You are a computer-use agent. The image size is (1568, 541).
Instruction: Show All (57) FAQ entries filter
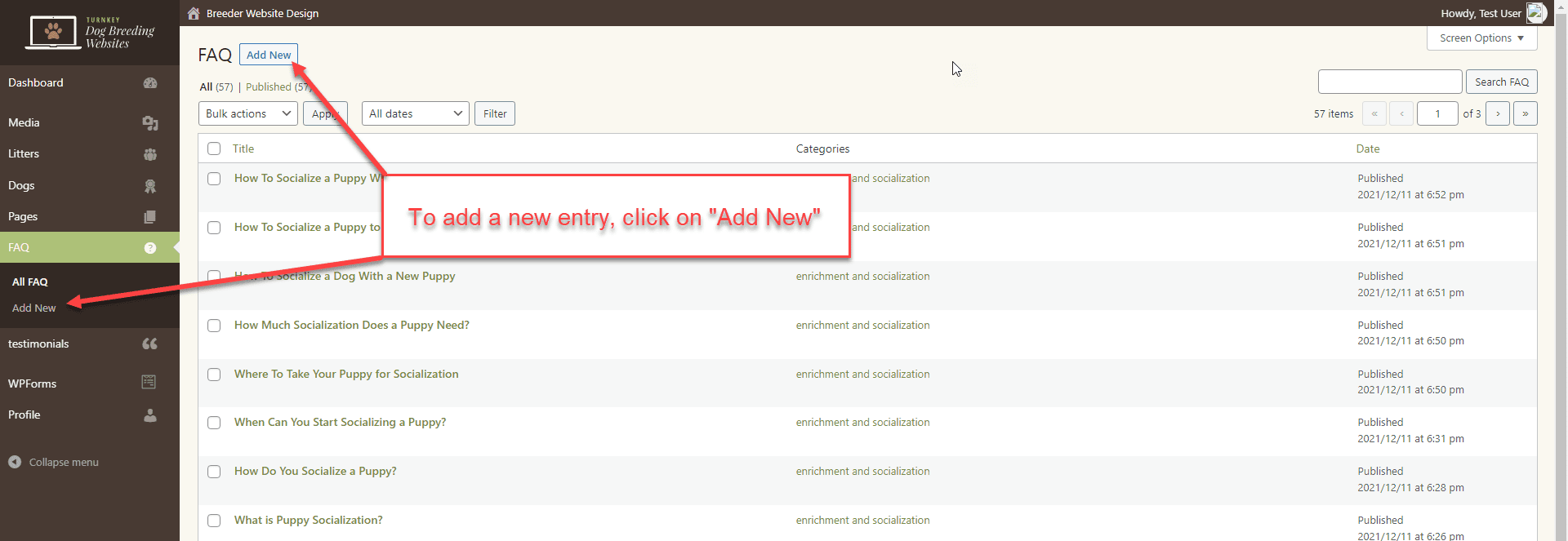(216, 86)
